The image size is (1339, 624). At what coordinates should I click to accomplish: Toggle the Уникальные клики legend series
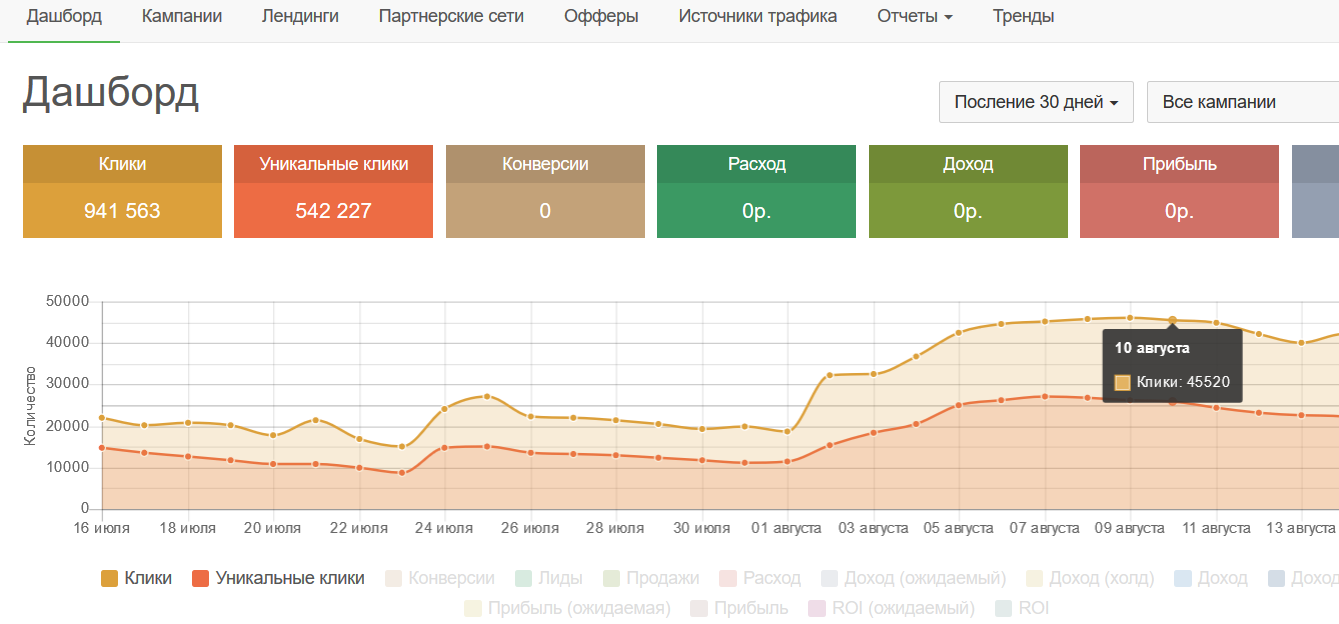click(x=279, y=578)
